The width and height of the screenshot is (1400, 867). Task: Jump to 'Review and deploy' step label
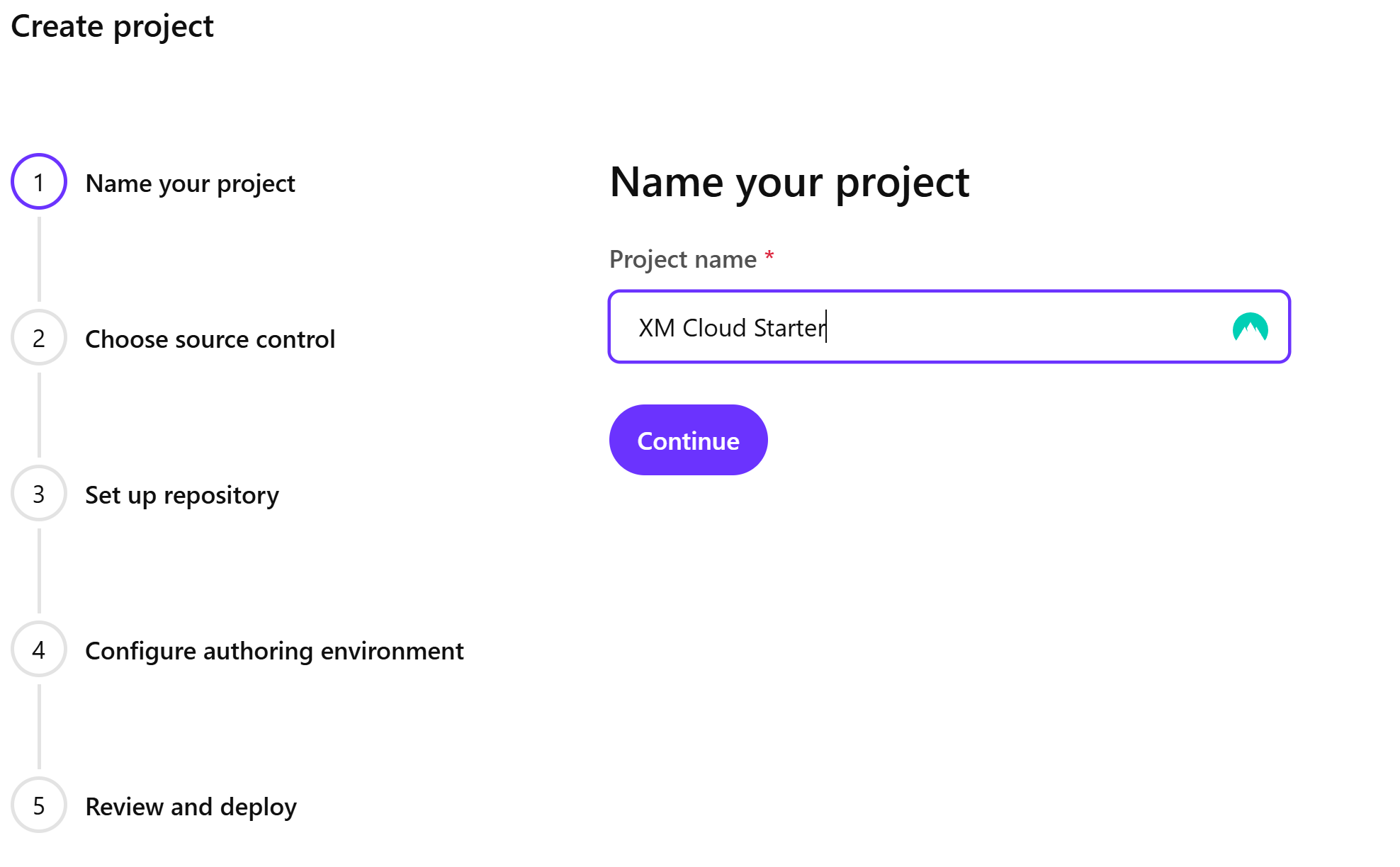[x=191, y=807]
